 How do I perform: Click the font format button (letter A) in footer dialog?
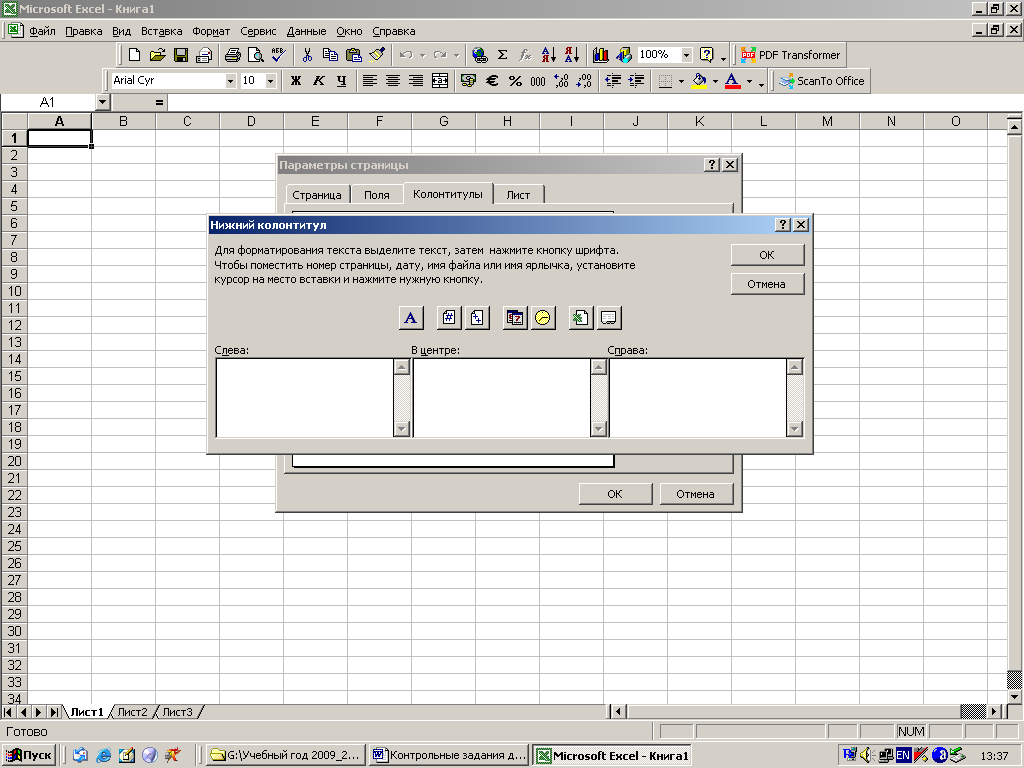[411, 318]
